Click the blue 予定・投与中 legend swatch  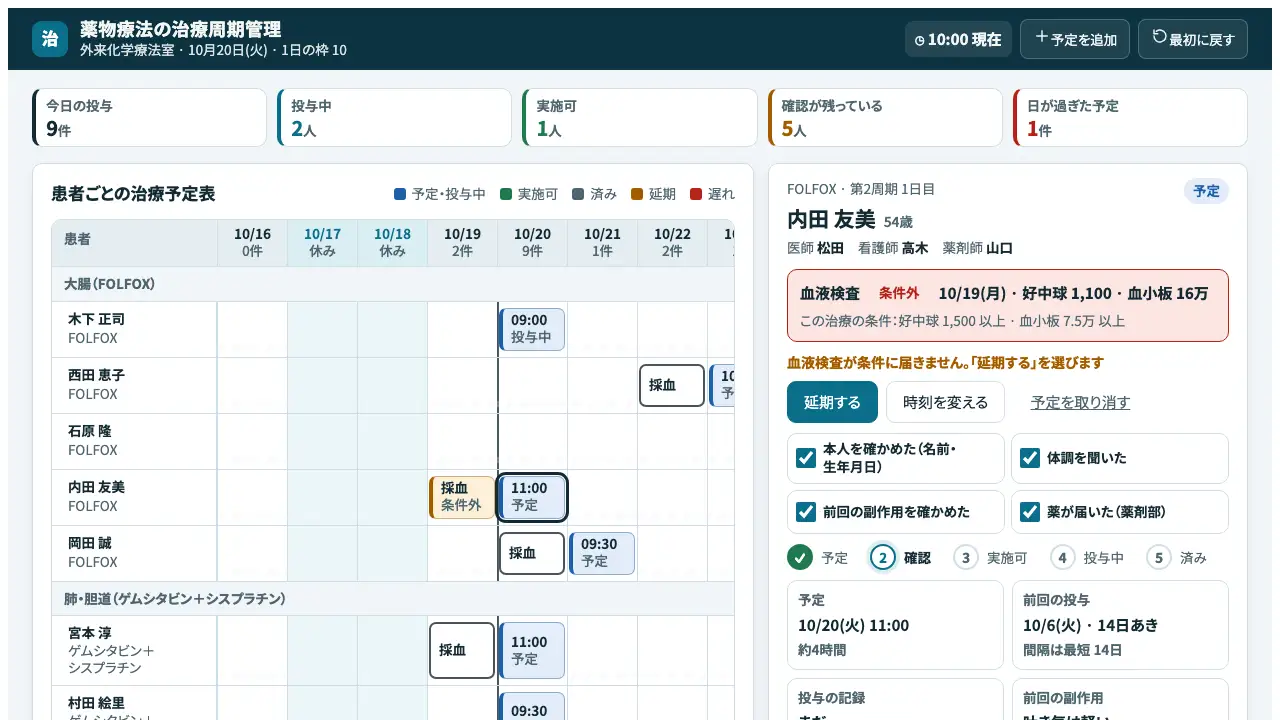coord(400,194)
